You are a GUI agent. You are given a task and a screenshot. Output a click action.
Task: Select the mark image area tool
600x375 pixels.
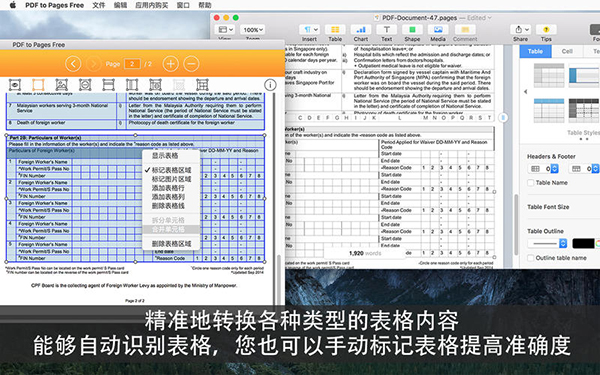click(62, 85)
